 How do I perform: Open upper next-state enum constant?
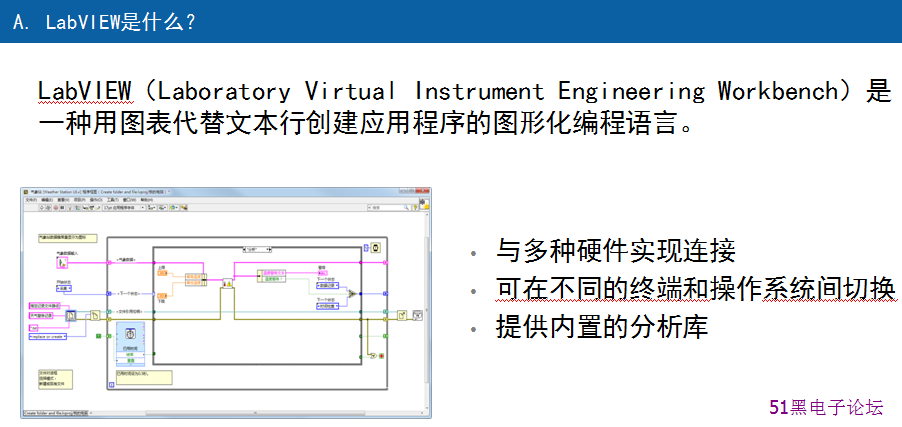[327, 285]
